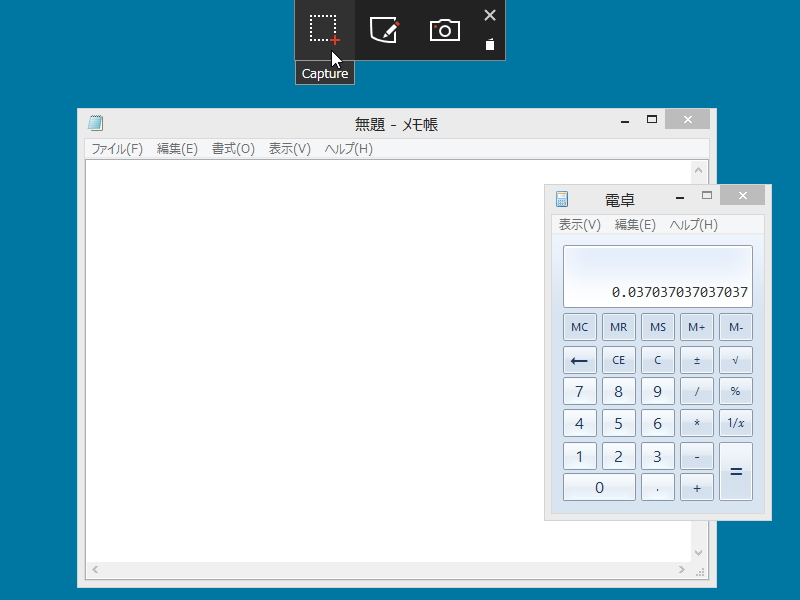The height and width of the screenshot is (600, 800).
Task: Minimize the calculator window
Action: click(x=680, y=196)
